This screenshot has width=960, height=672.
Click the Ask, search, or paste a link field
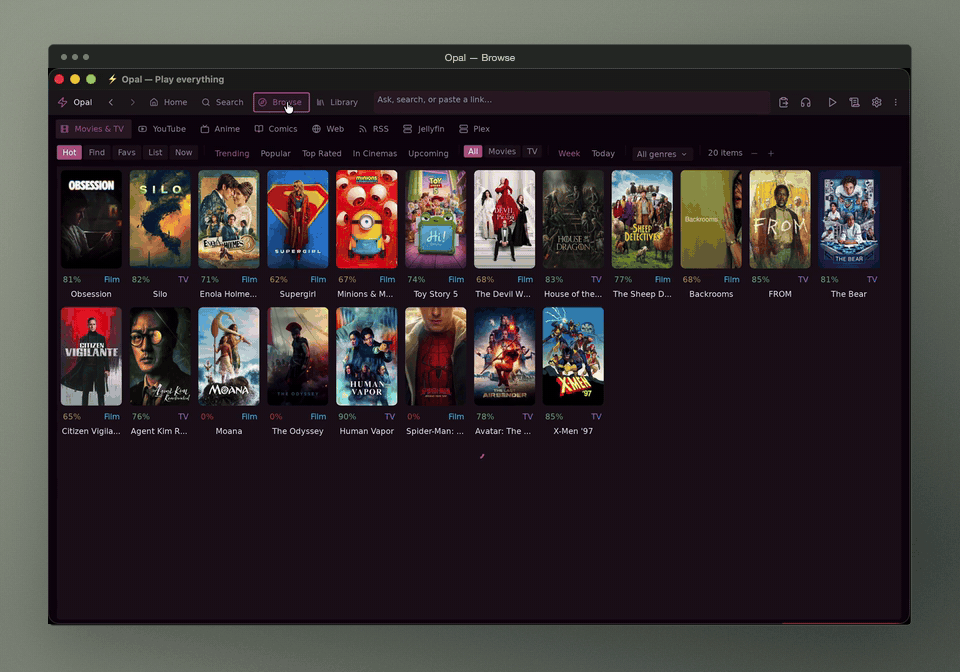pos(571,100)
